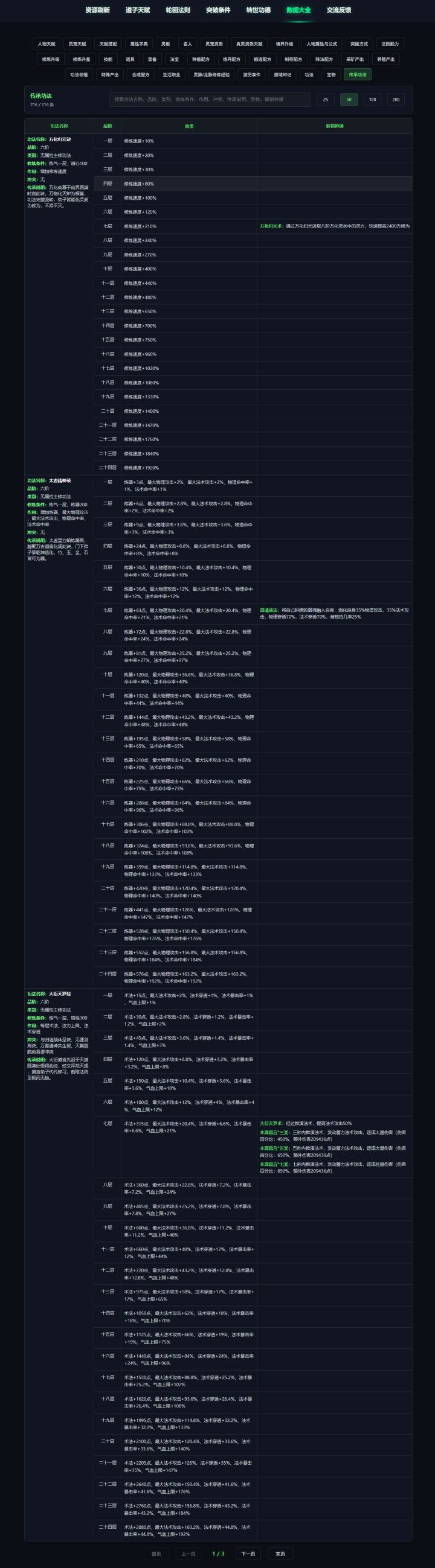Open the 资源刷新 top navigation tab
Image resolution: width=435 pixels, height=1568 pixels.
(x=97, y=10)
